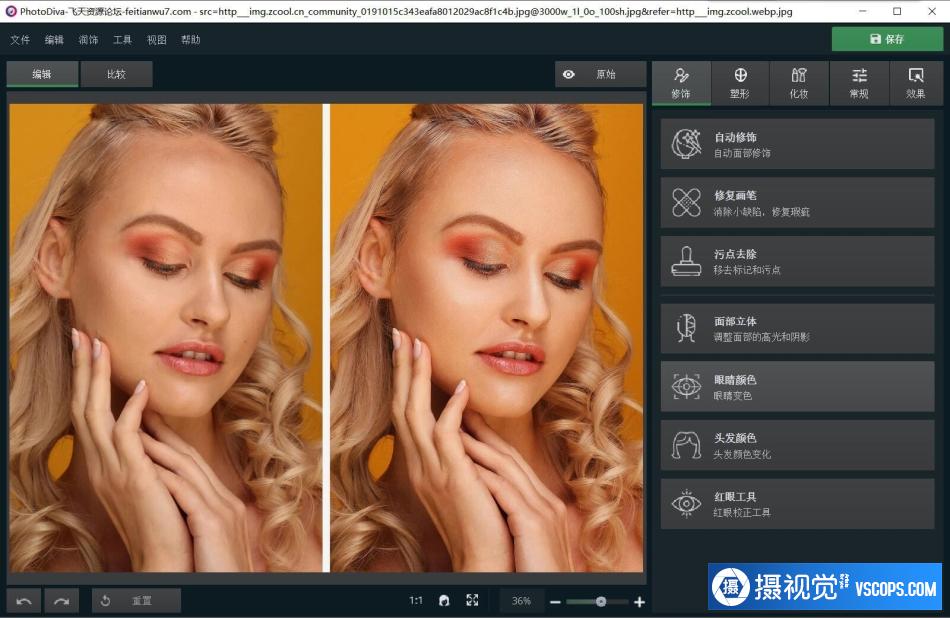Click the fit-to-face head icon

pyautogui.click(x=444, y=600)
